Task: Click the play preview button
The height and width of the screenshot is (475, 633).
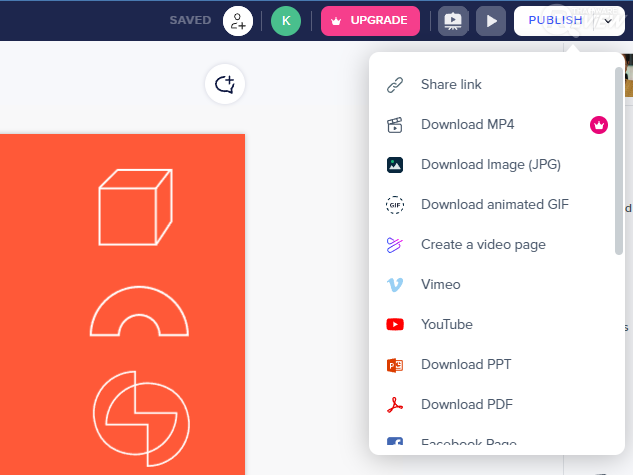Action: (x=491, y=21)
